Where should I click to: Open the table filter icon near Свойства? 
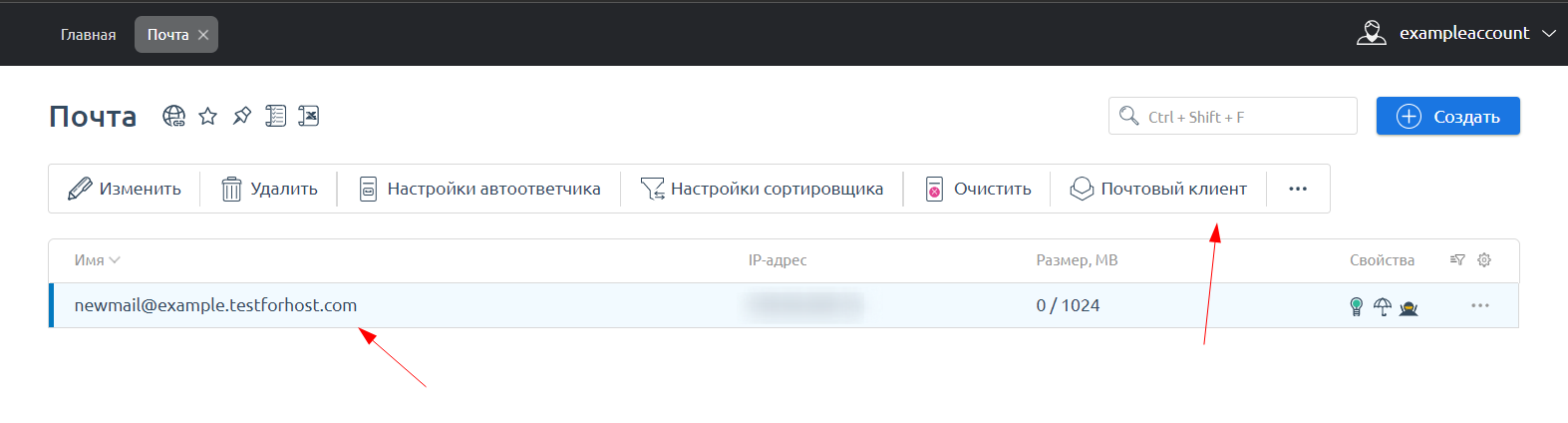[x=1457, y=260]
